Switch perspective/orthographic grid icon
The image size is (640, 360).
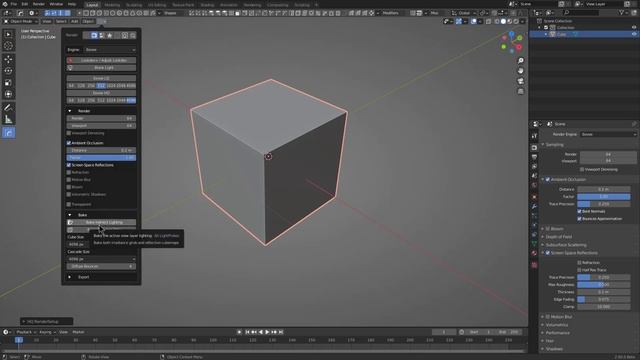tap(520, 91)
